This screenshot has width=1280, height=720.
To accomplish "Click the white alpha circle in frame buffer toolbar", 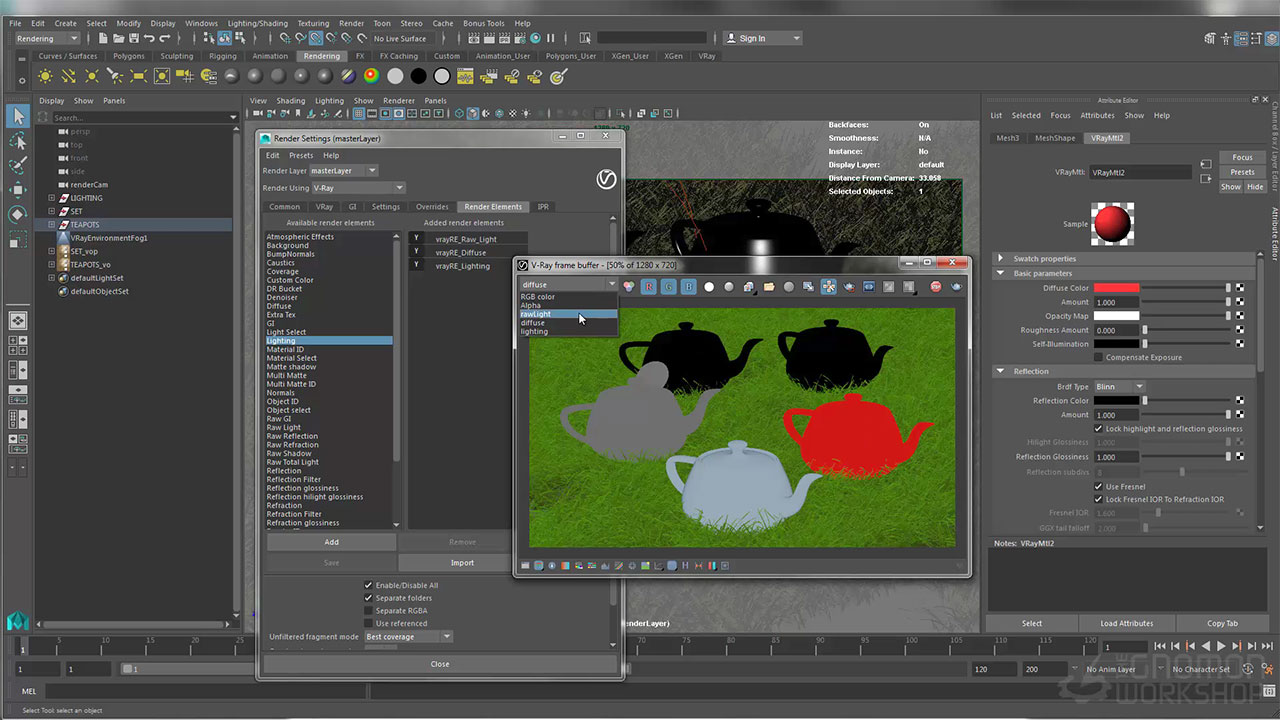I will (709, 287).
